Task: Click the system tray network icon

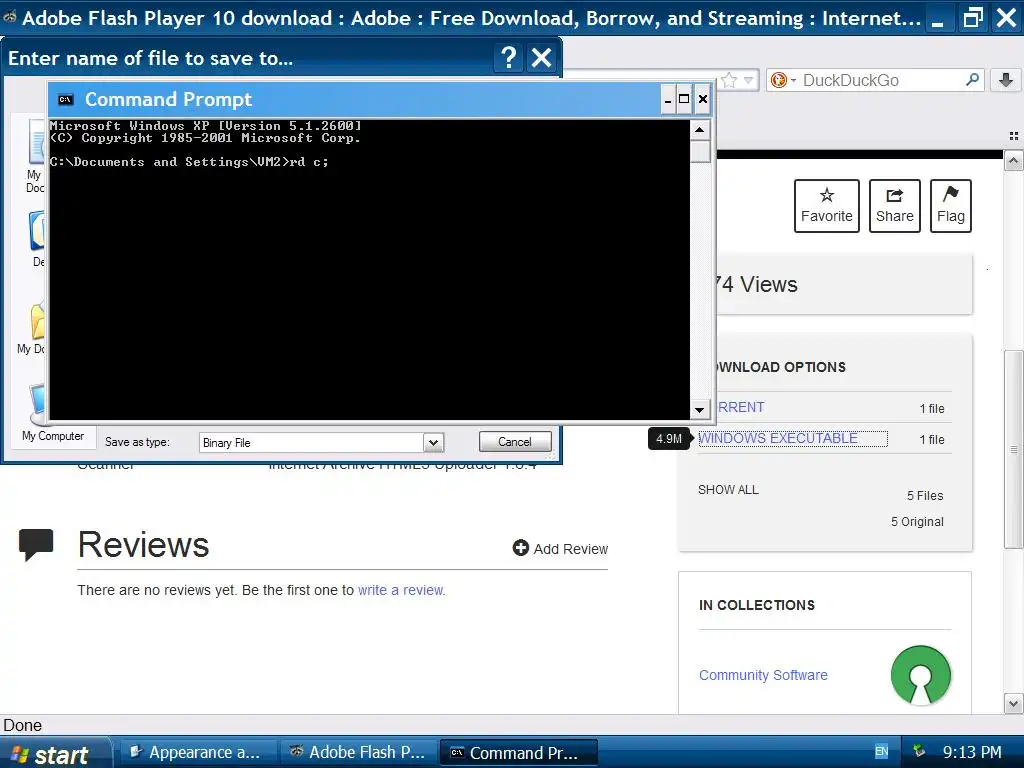Action: [919, 752]
